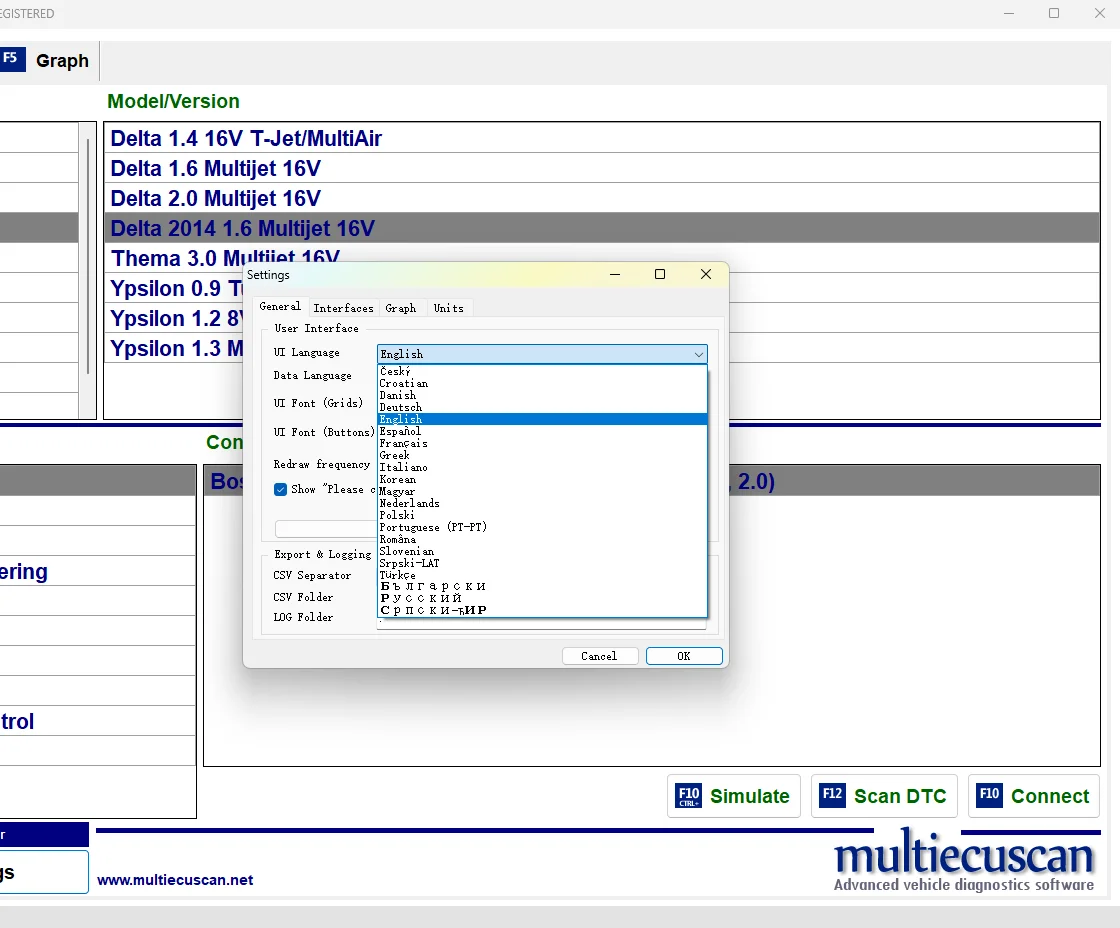Select the Ypsilon 1.2 model row
Image resolution: width=1120 pixels, height=928 pixels.
174,318
